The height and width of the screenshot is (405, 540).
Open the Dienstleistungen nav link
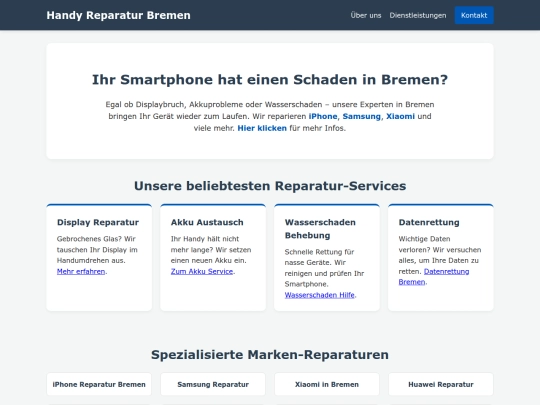click(x=418, y=15)
